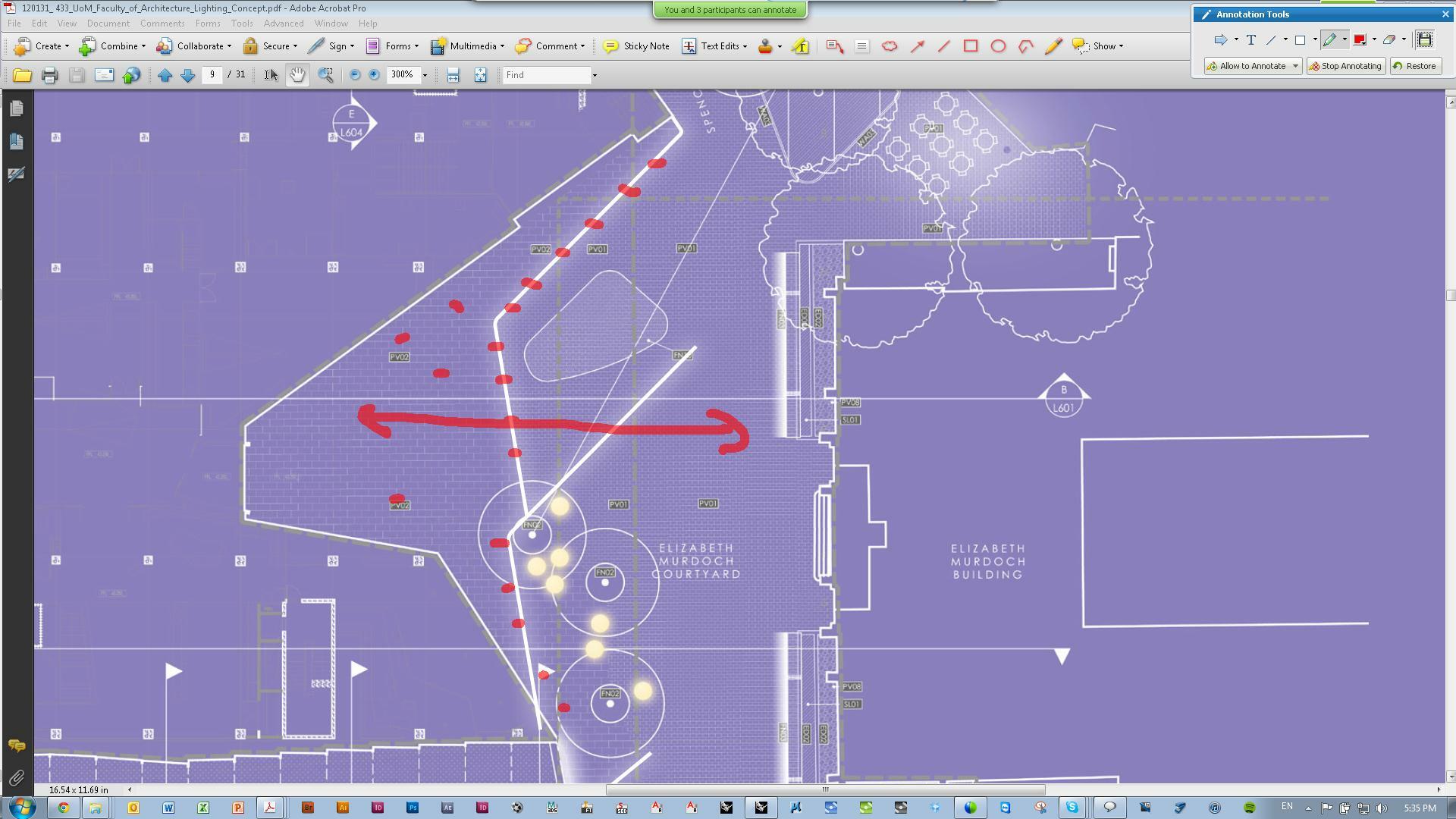The width and height of the screenshot is (1456, 819).
Task: Open the Advanced menu
Action: point(284,24)
